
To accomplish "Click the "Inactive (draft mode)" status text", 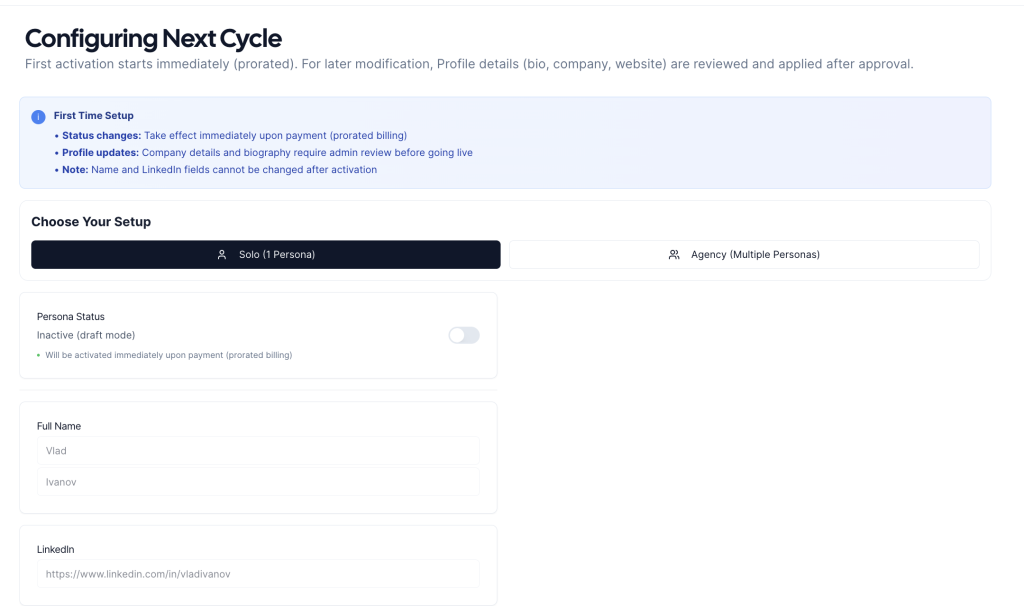I will [x=86, y=335].
